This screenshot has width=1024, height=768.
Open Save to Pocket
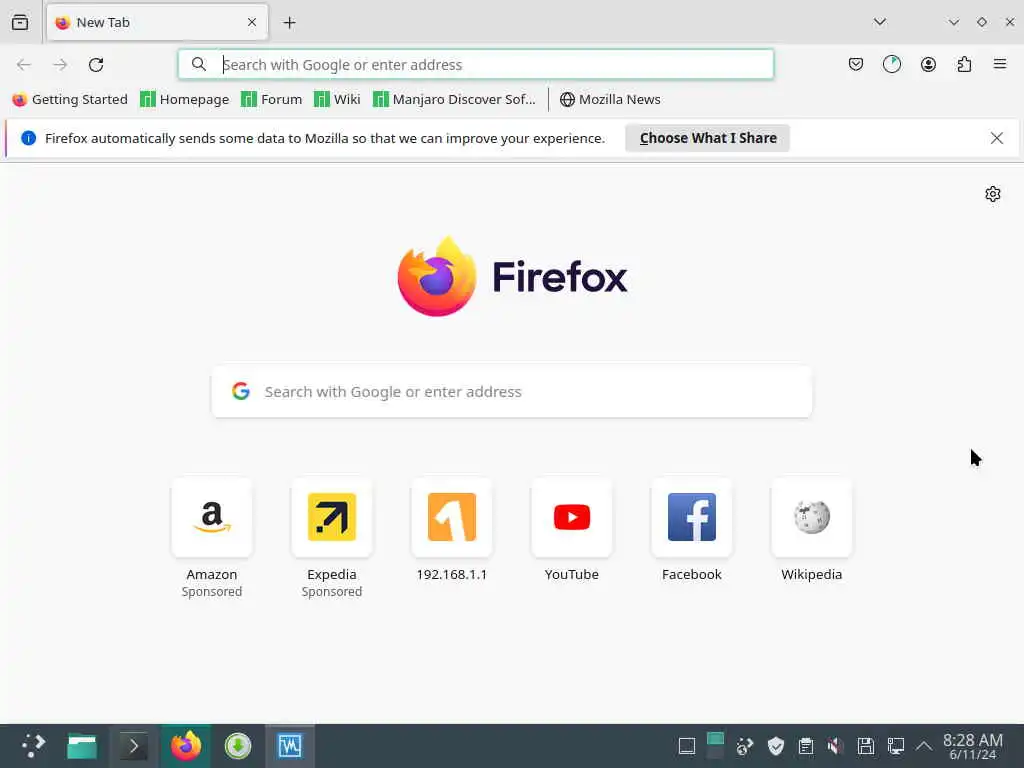pos(856,64)
